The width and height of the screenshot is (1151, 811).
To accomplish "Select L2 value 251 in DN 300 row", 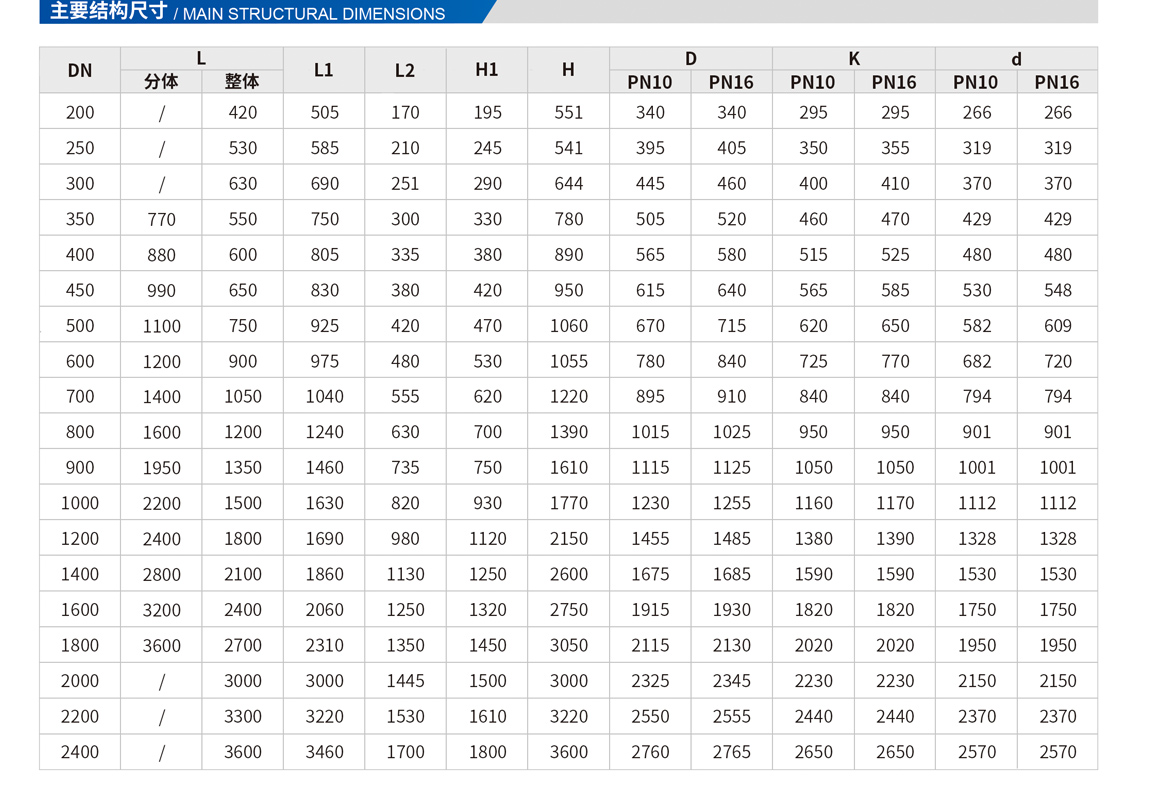I will (x=405, y=184).
